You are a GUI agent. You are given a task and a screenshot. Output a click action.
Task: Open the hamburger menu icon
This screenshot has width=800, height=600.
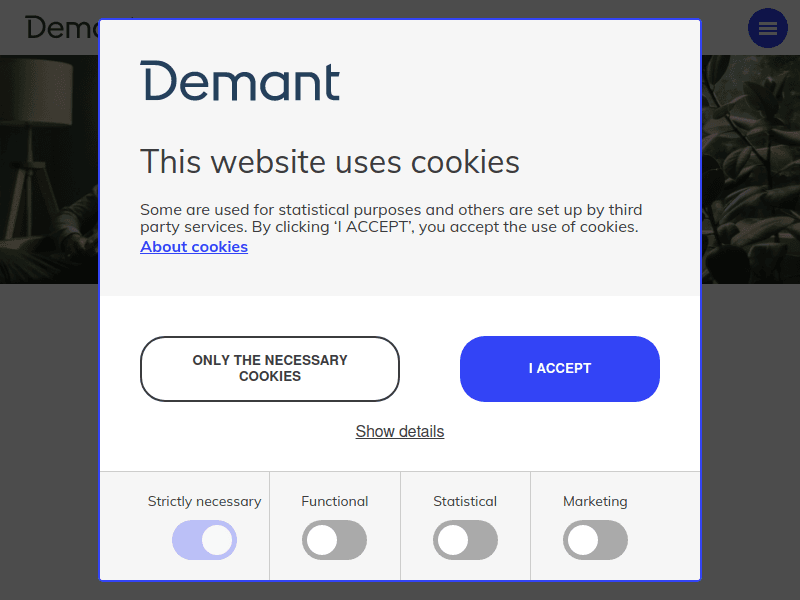click(x=768, y=28)
